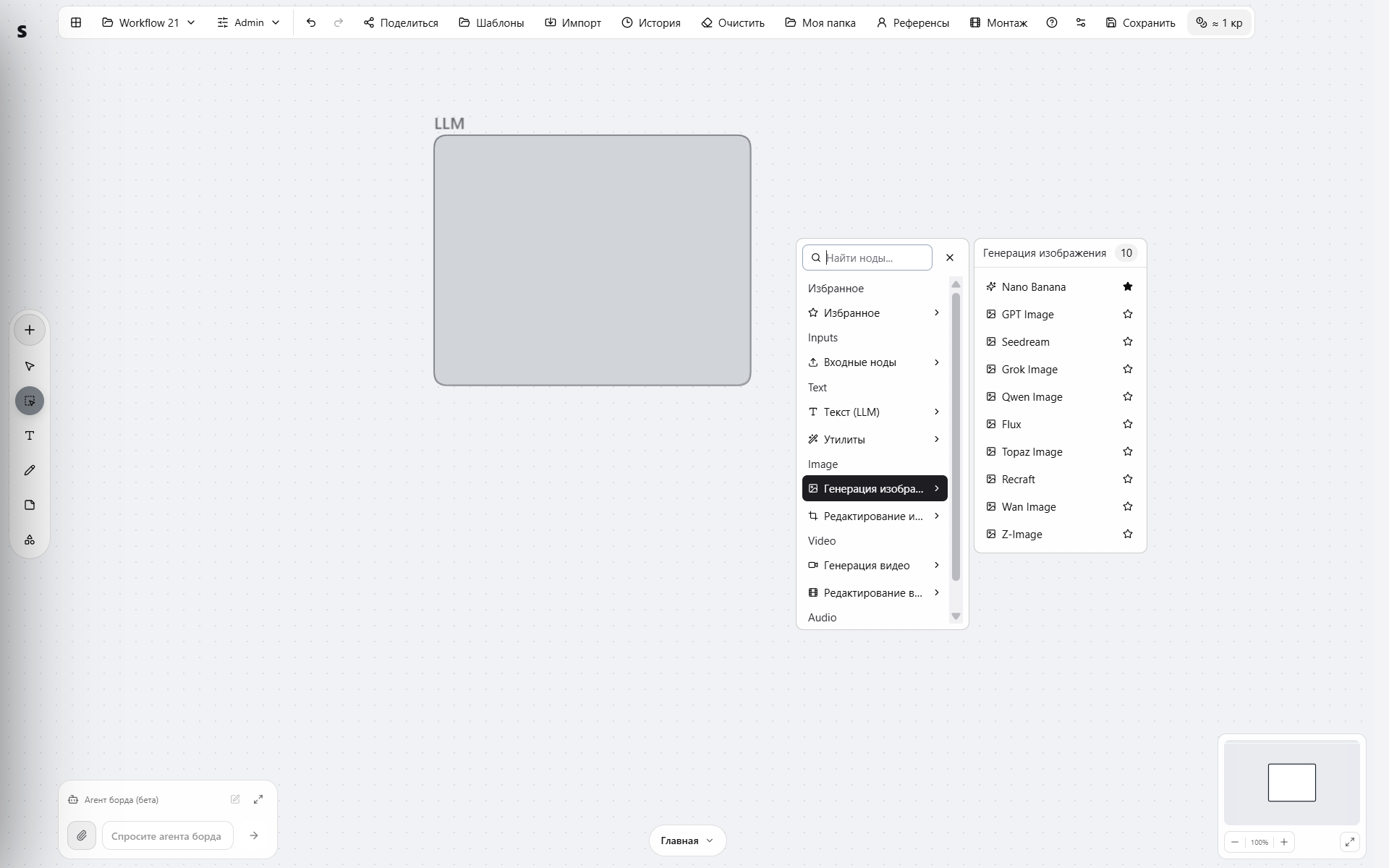Image resolution: width=1389 pixels, height=868 pixels.
Task: Toggle favorite star for Recraft
Action: (1128, 479)
